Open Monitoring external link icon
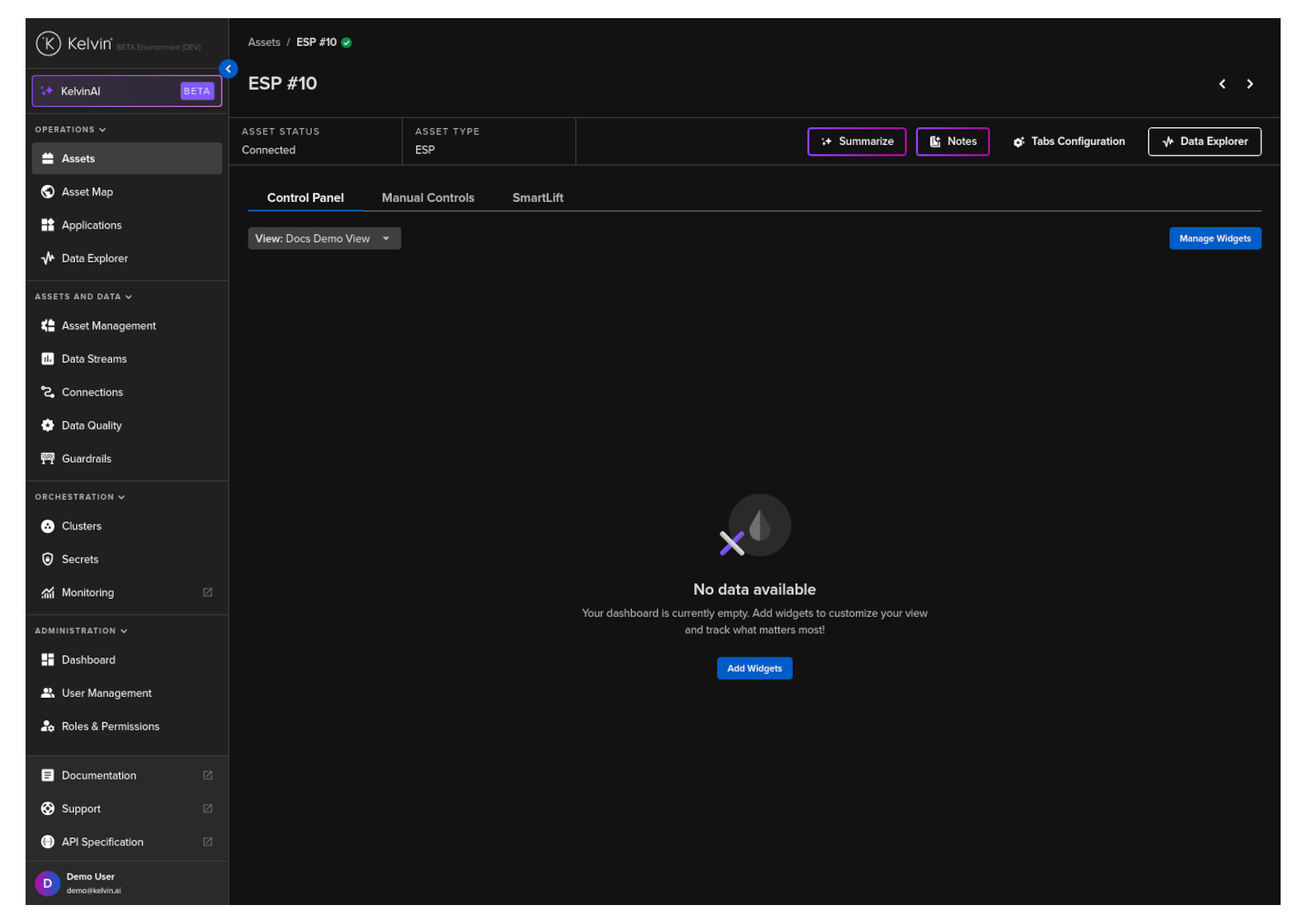Screen dimensions: 1307x924 pyautogui.click(x=208, y=592)
